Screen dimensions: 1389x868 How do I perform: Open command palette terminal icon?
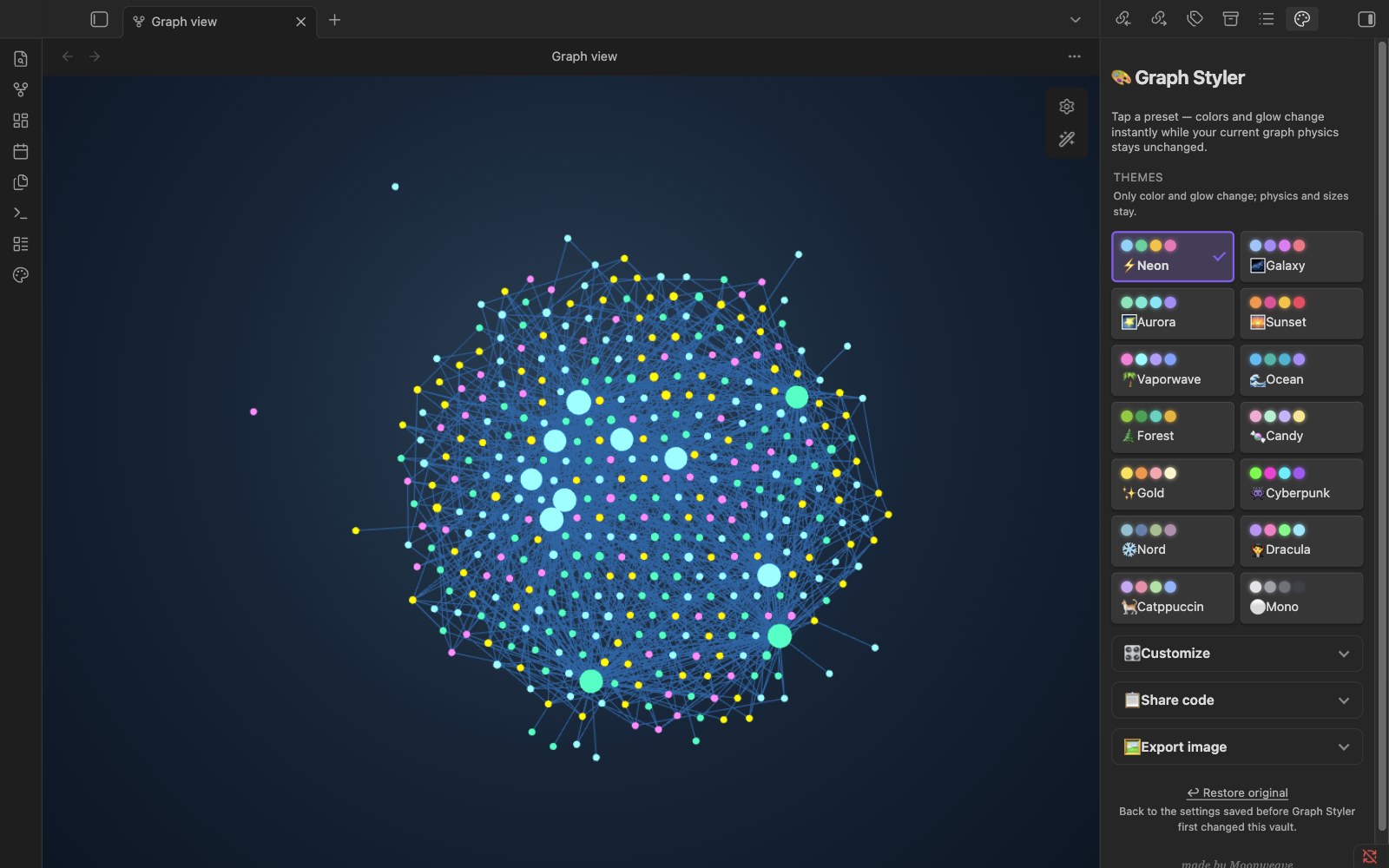coord(21,214)
